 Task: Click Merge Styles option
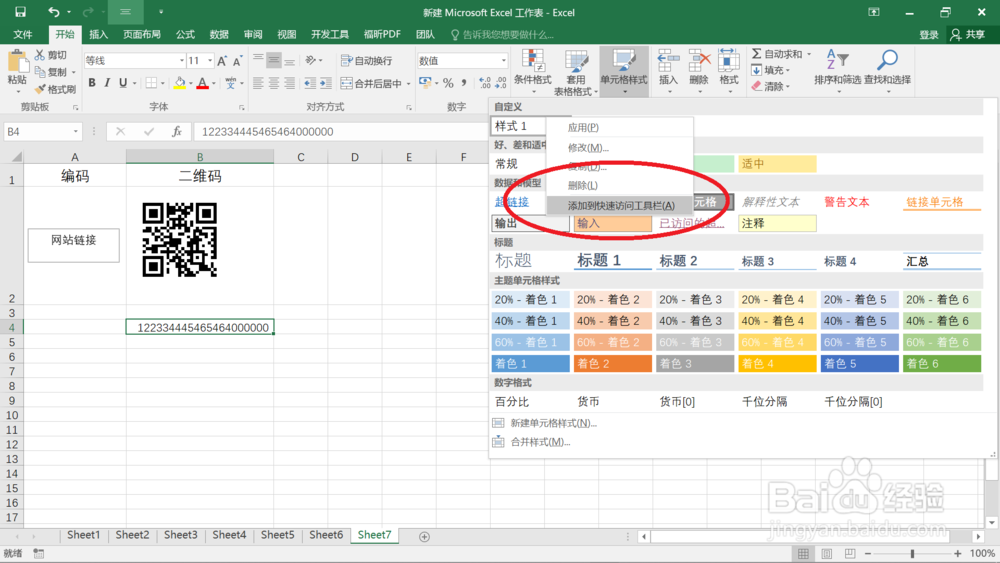click(541, 442)
